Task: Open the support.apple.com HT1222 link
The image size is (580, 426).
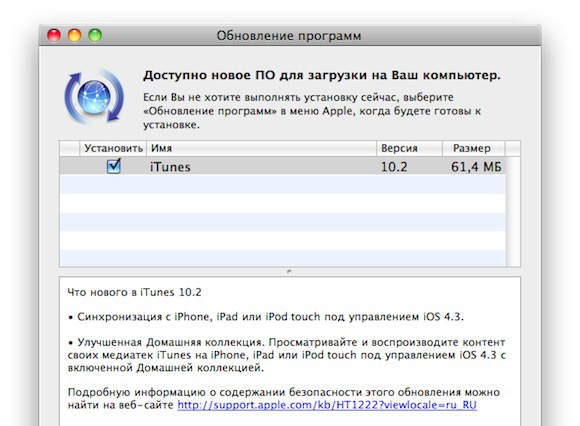Action: (x=327, y=405)
